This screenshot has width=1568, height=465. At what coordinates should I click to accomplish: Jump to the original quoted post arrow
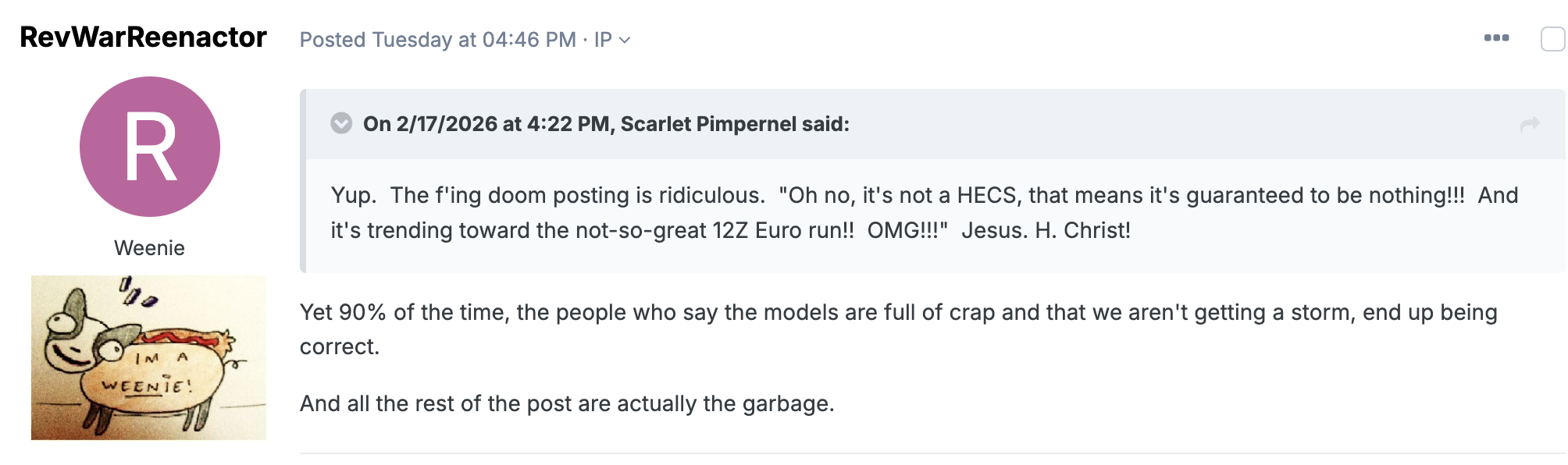[1530, 125]
